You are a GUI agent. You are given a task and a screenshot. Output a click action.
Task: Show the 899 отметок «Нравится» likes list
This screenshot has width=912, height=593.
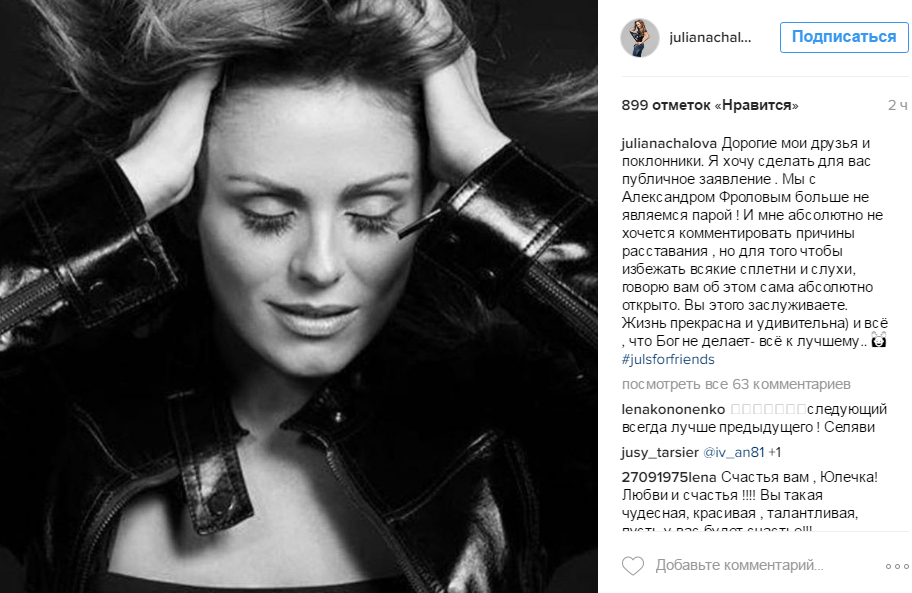[x=710, y=105]
